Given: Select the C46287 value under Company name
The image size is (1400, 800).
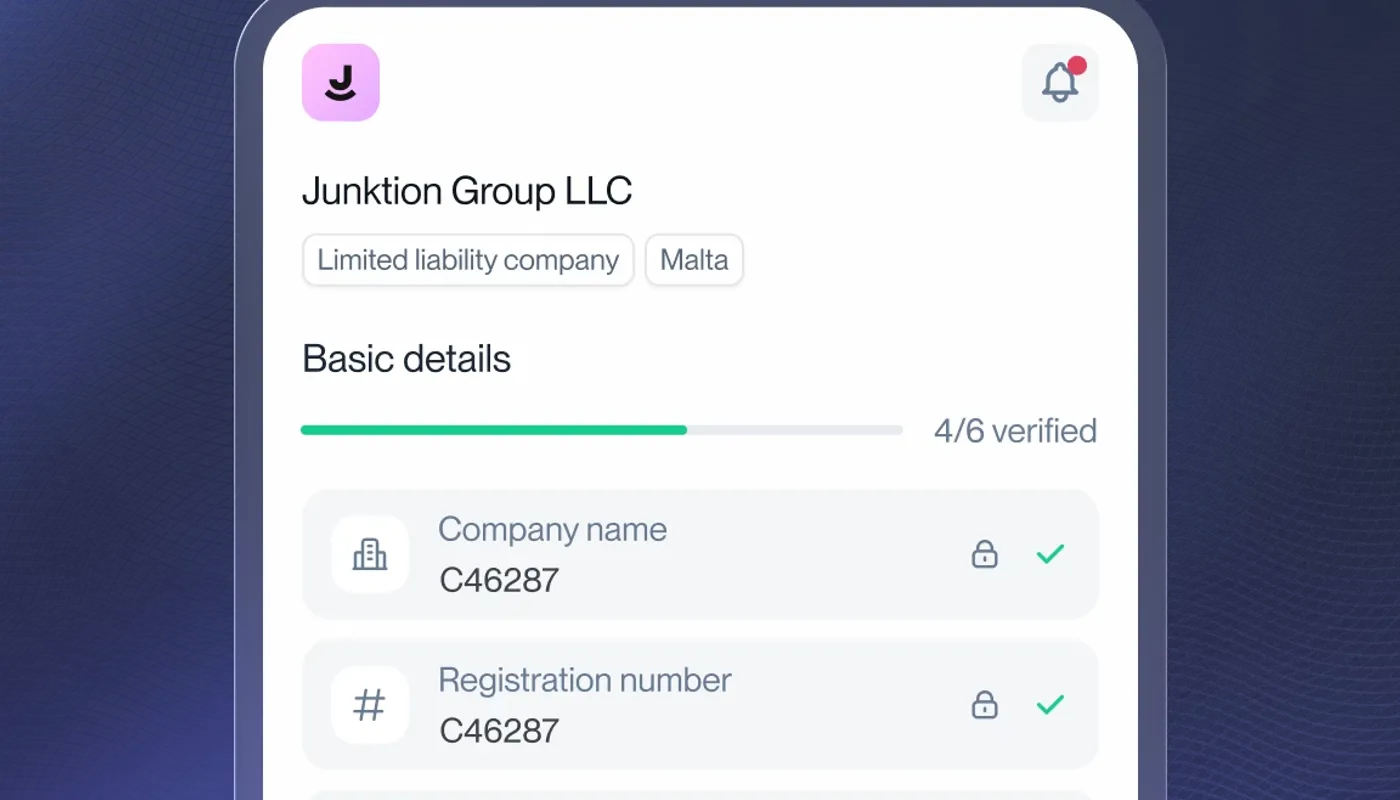Looking at the screenshot, I should 499,580.
